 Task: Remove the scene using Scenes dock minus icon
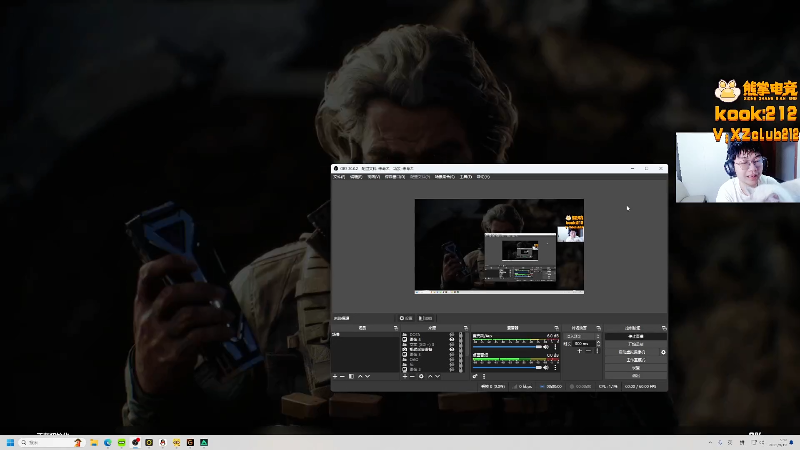pos(342,377)
